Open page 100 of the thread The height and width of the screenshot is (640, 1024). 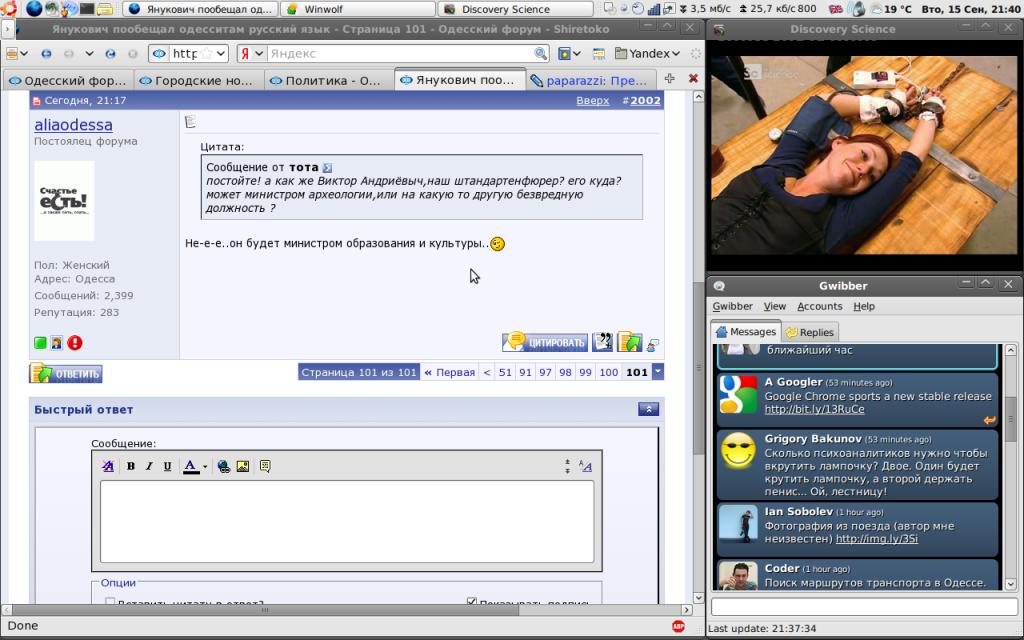[x=609, y=372]
